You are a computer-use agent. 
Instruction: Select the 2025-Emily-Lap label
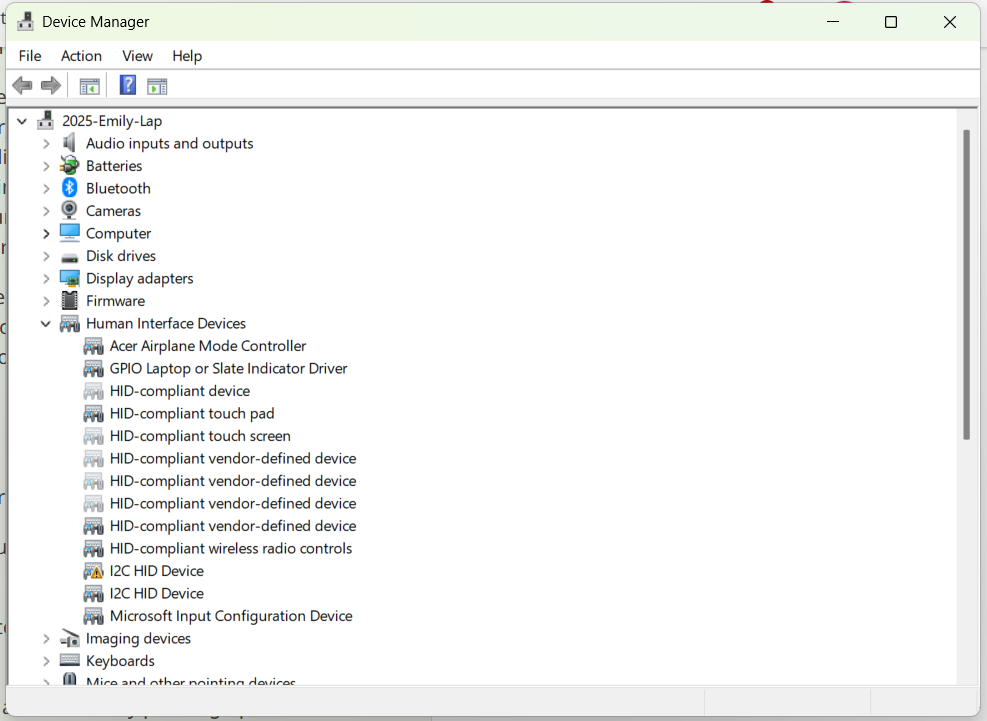pyautogui.click(x=112, y=121)
